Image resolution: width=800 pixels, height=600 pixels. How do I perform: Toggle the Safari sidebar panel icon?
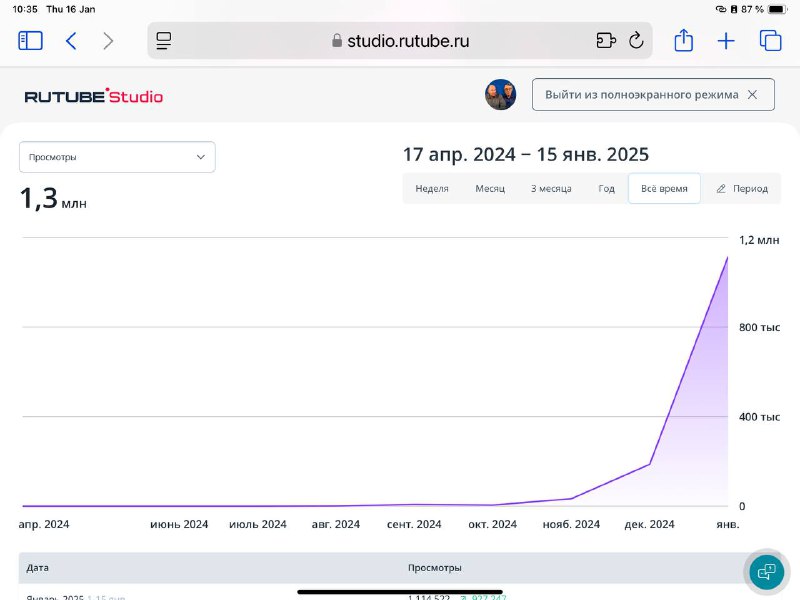[x=30, y=41]
